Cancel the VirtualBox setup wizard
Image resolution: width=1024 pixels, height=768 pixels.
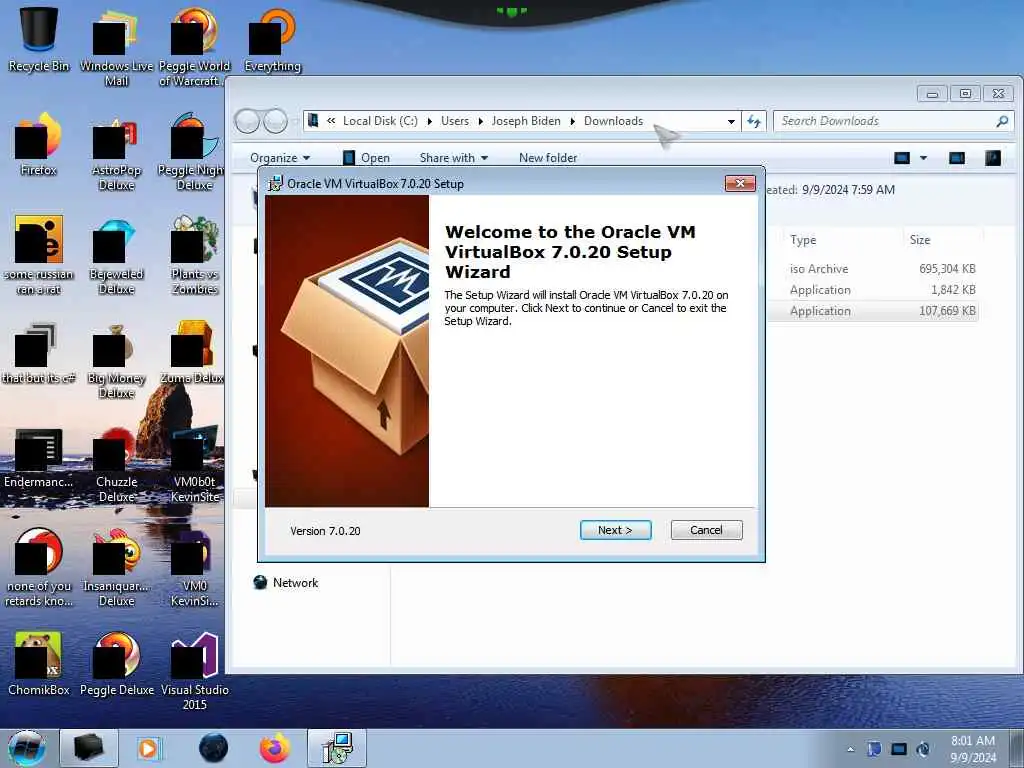point(707,530)
